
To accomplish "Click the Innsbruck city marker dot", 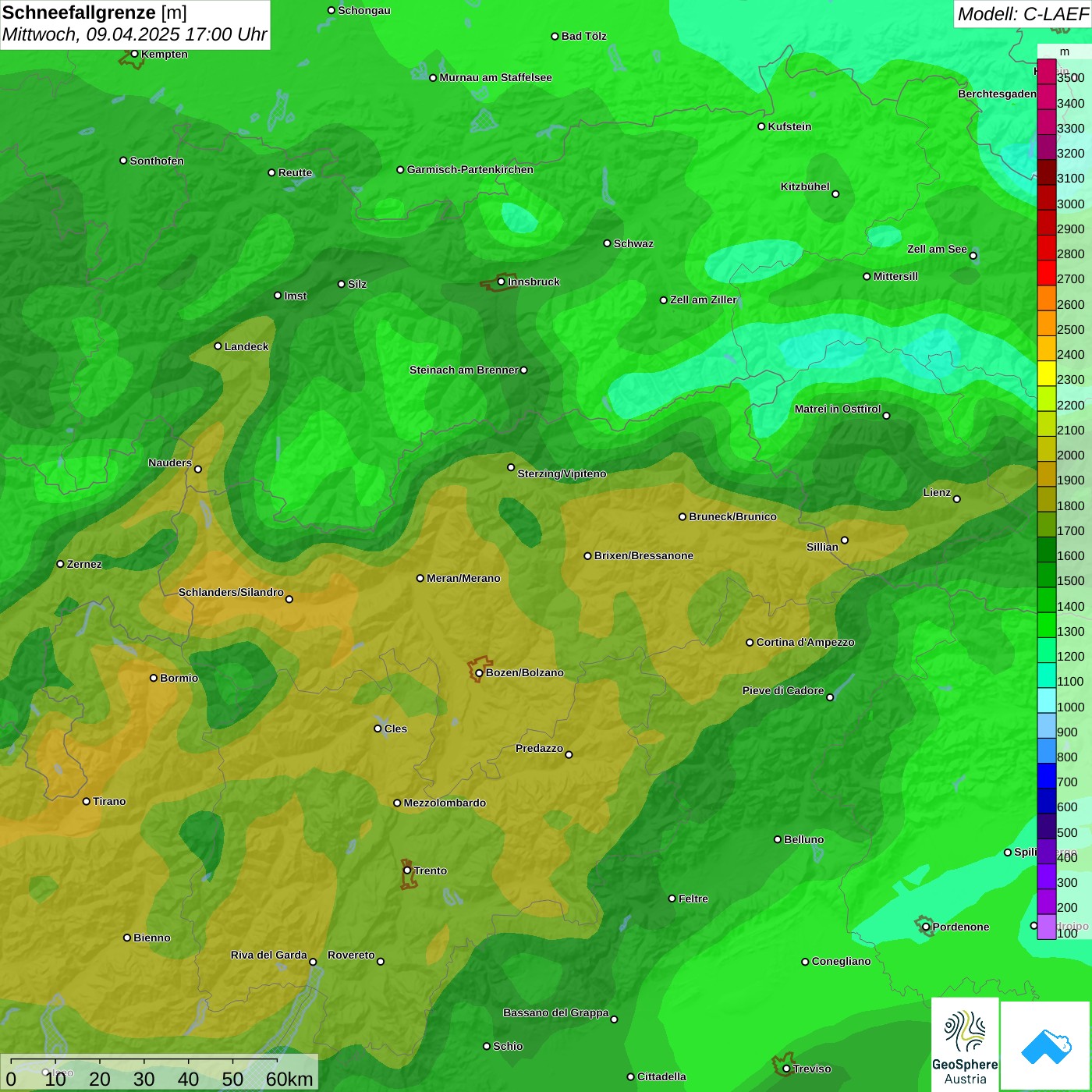I will (502, 282).
